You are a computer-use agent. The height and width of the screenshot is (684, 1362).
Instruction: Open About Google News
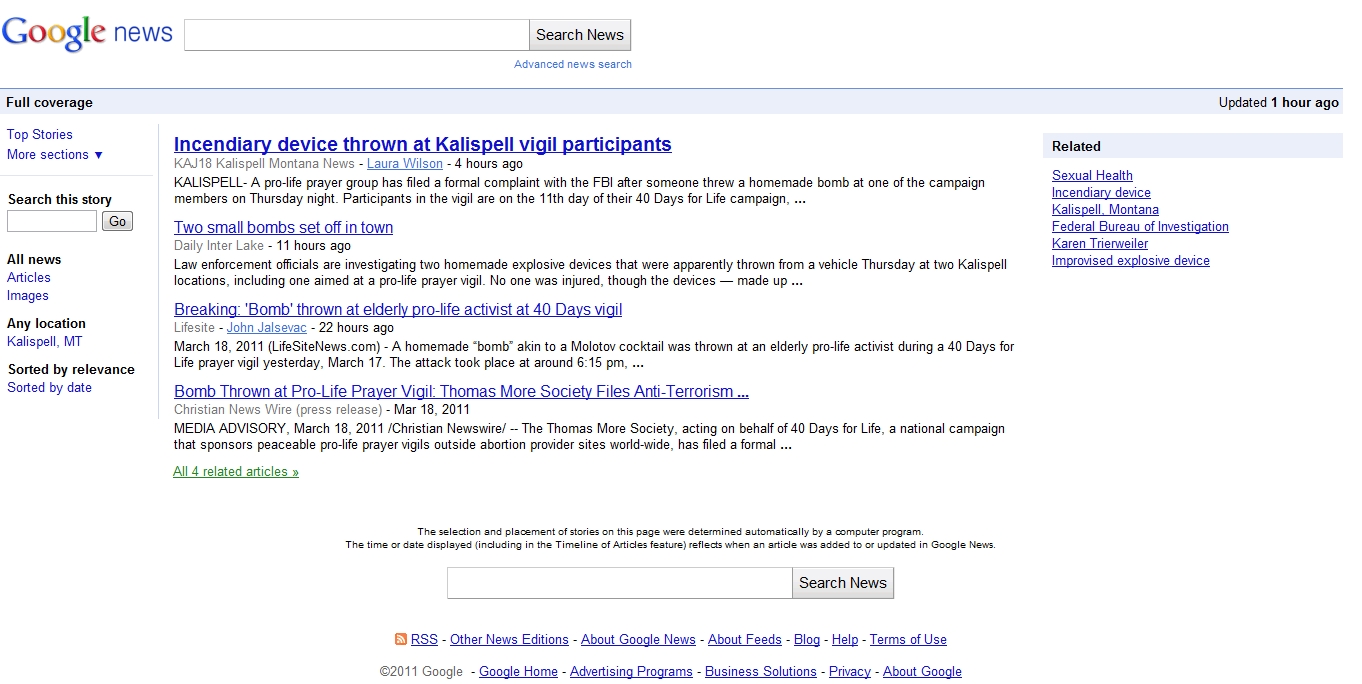click(638, 639)
